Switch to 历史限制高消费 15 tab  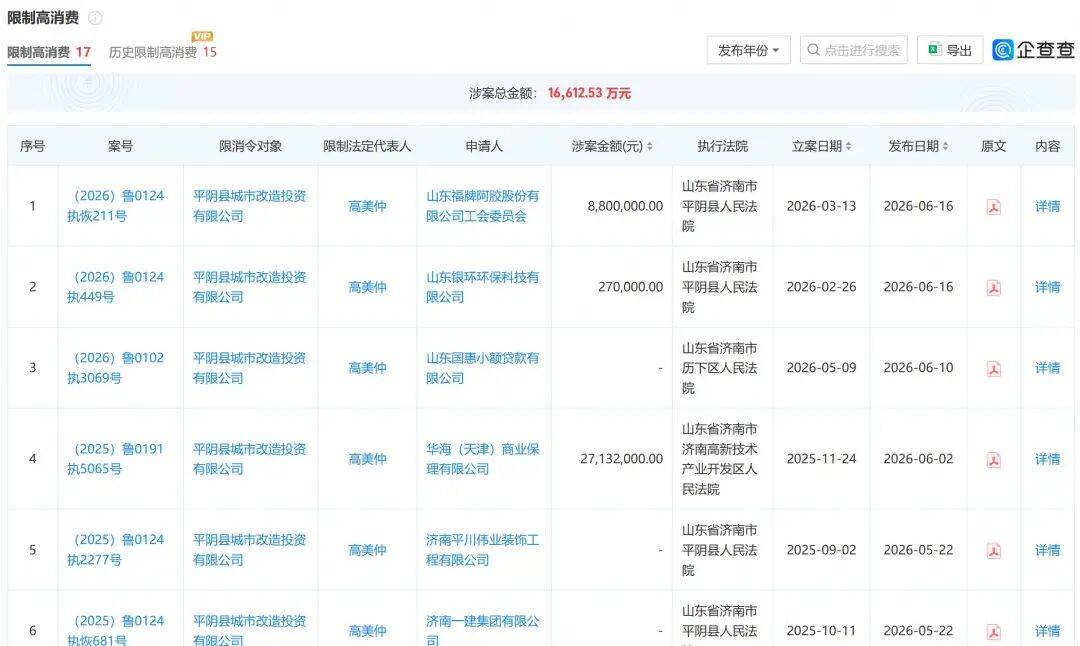click(x=163, y=52)
